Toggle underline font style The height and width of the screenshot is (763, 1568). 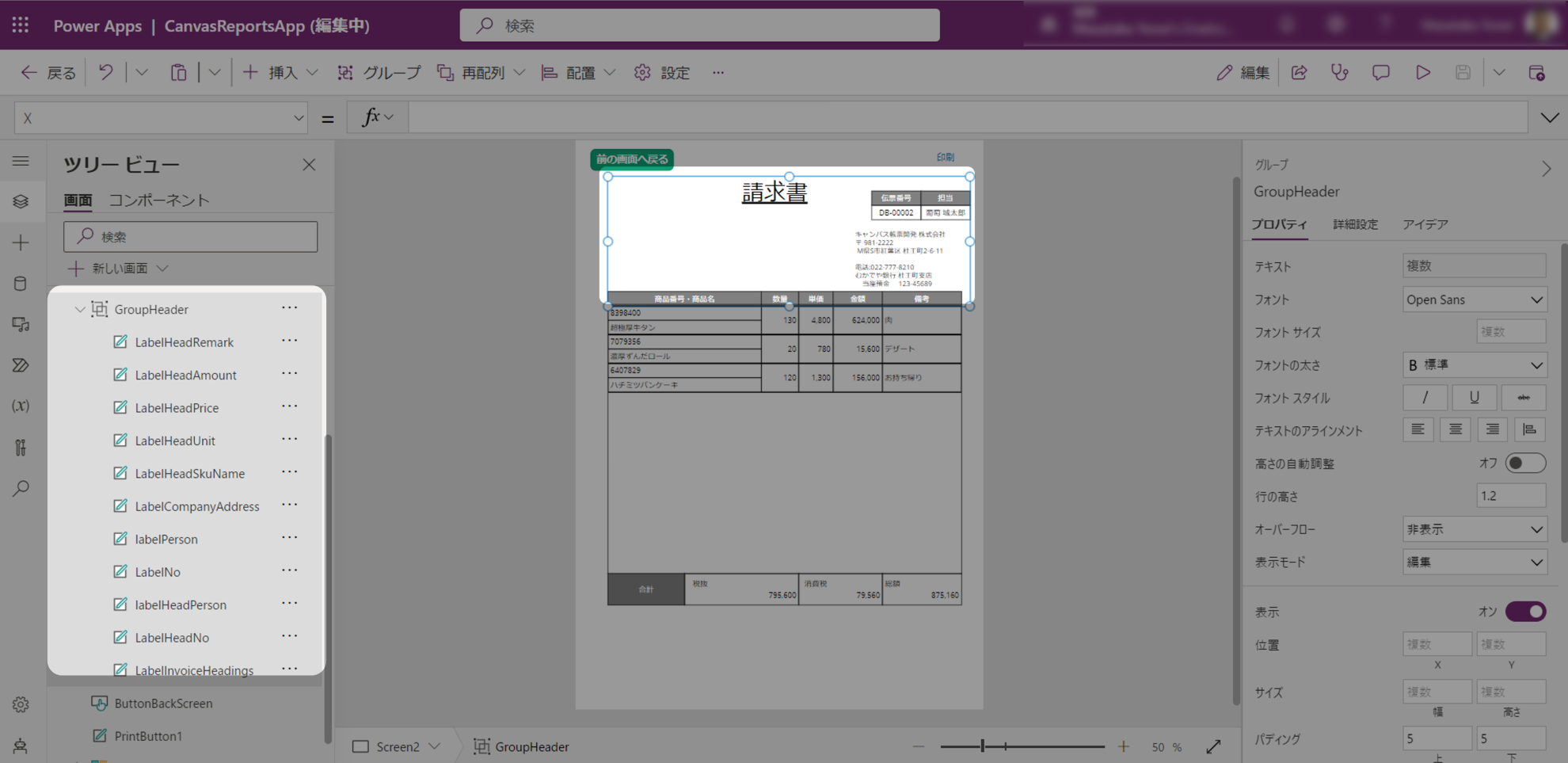(1474, 398)
